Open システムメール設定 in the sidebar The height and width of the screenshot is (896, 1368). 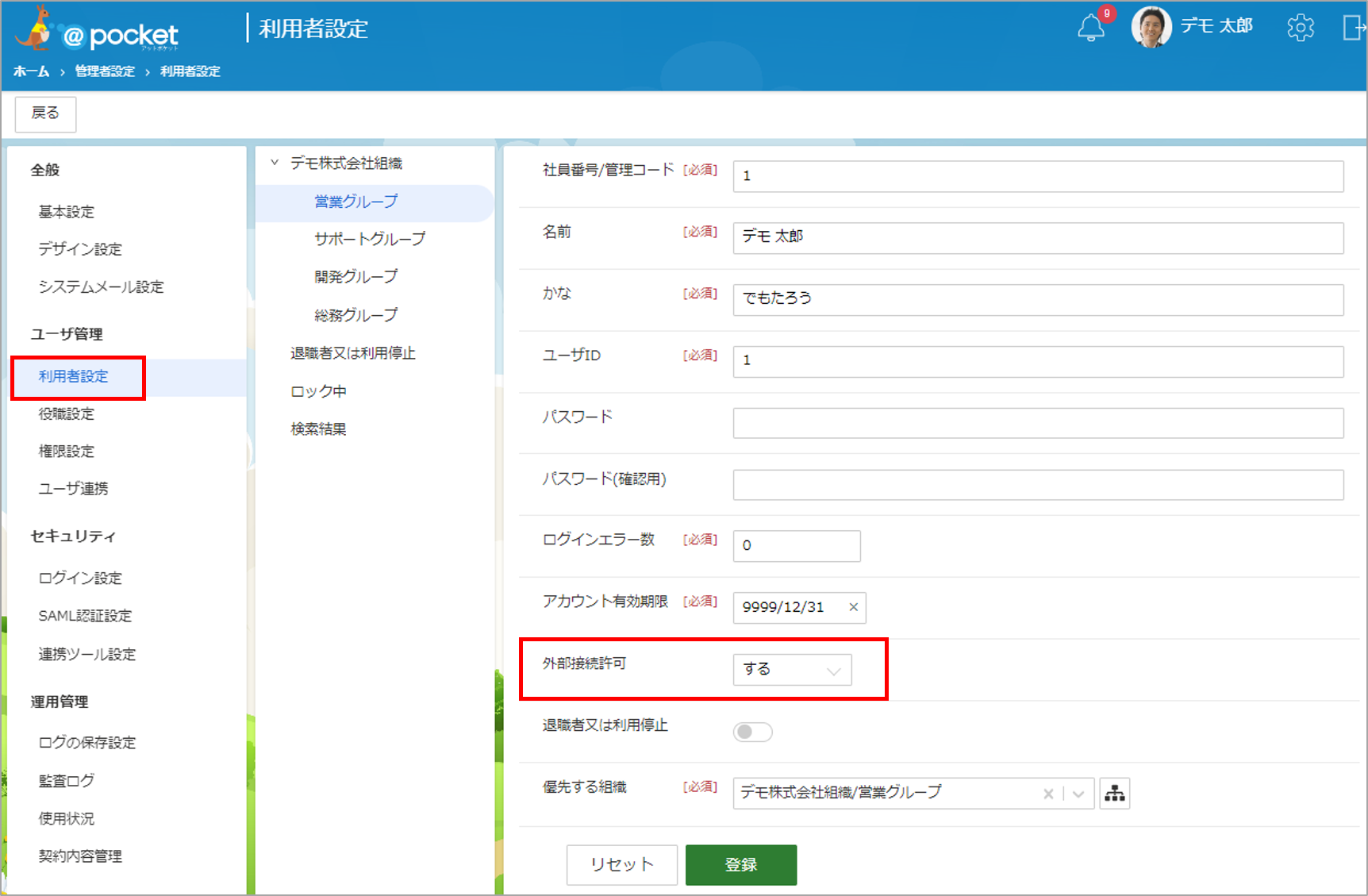point(102,286)
